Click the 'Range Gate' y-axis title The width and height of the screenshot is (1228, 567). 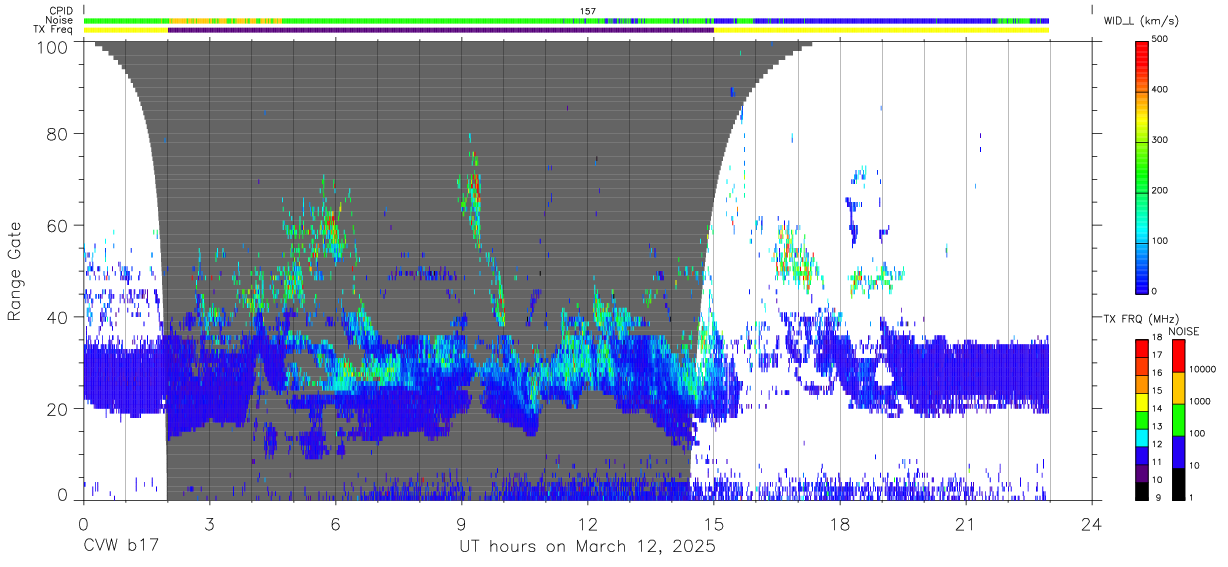[15, 270]
